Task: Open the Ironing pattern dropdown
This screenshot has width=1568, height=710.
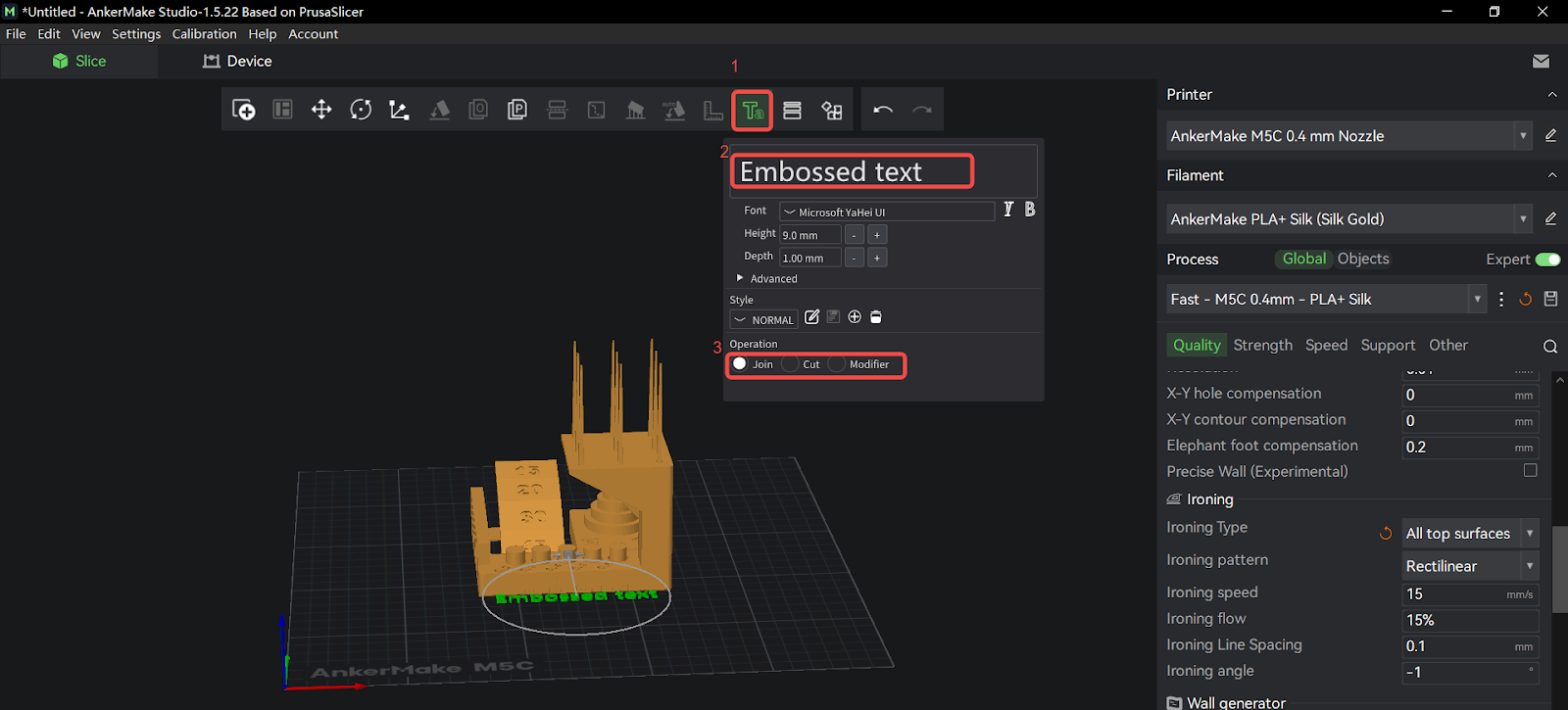Action: coord(1470,566)
